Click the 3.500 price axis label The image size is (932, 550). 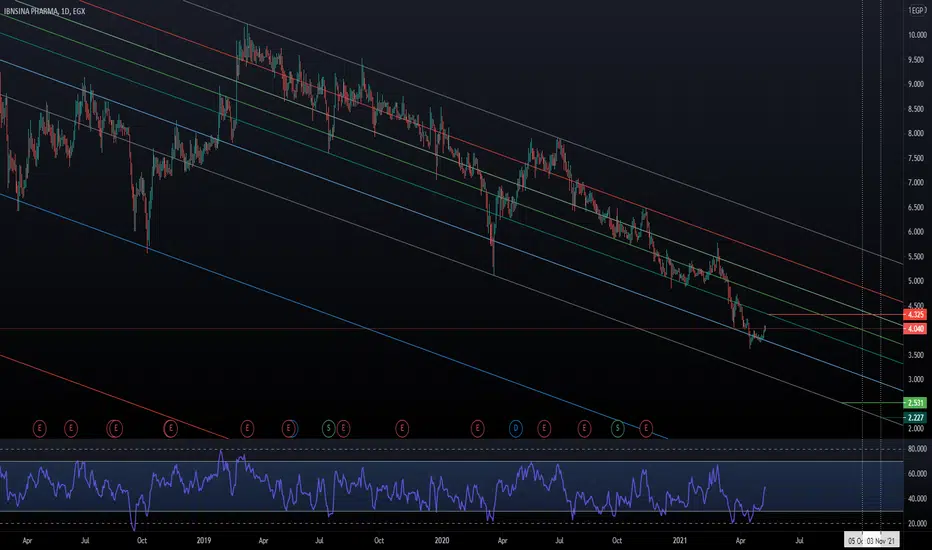917,355
